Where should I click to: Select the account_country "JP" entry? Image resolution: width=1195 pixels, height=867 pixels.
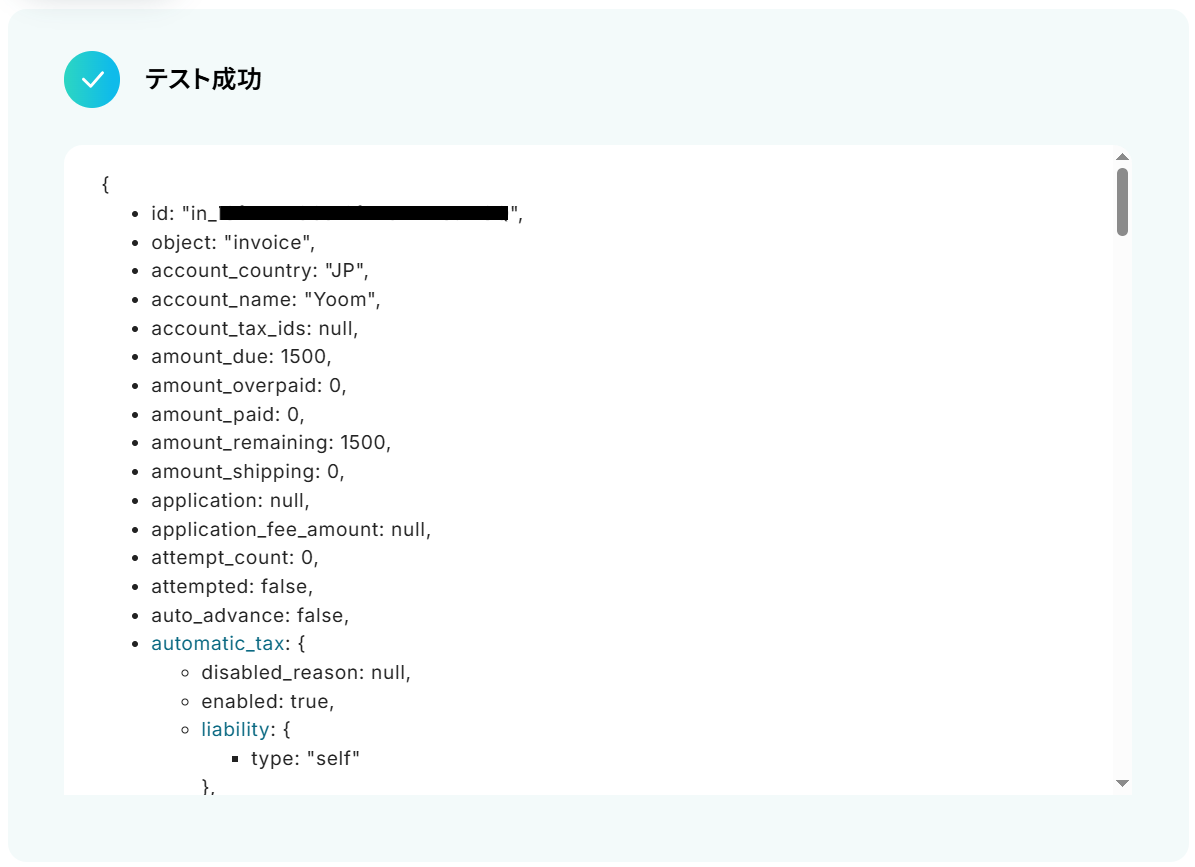tap(259, 270)
